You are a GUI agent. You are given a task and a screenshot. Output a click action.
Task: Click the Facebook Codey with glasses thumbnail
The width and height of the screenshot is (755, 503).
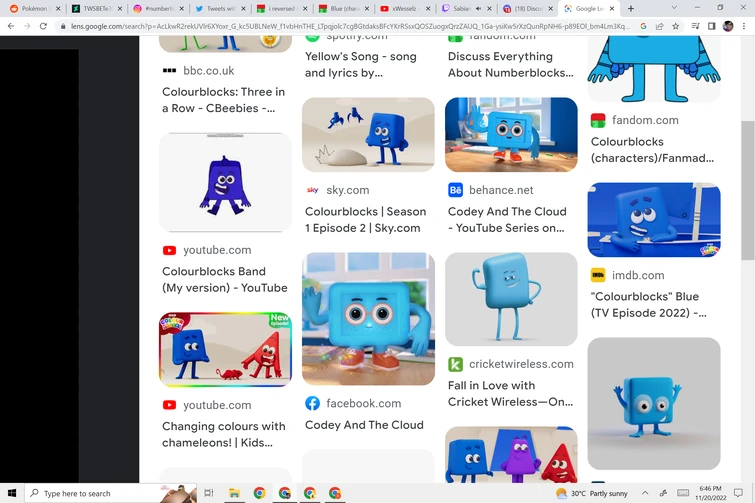(368, 319)
